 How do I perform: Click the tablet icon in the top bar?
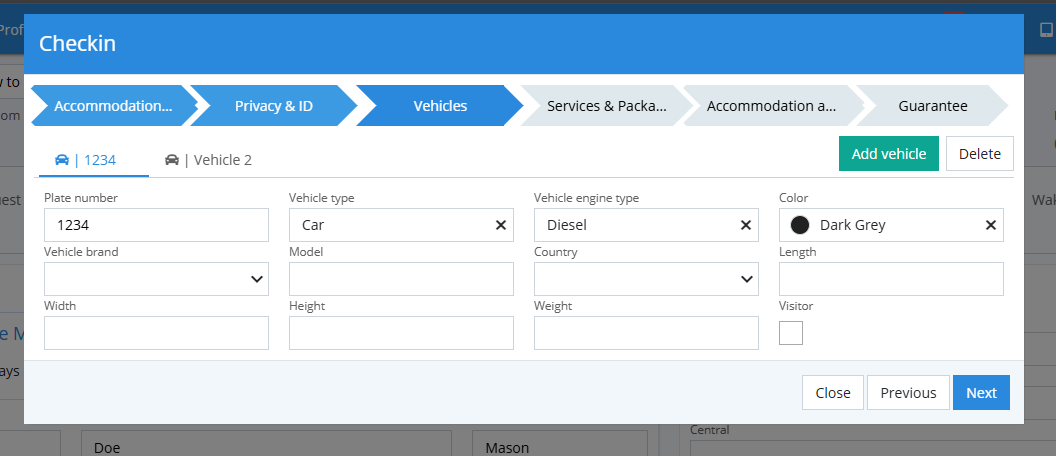[x=1046, y=30]
